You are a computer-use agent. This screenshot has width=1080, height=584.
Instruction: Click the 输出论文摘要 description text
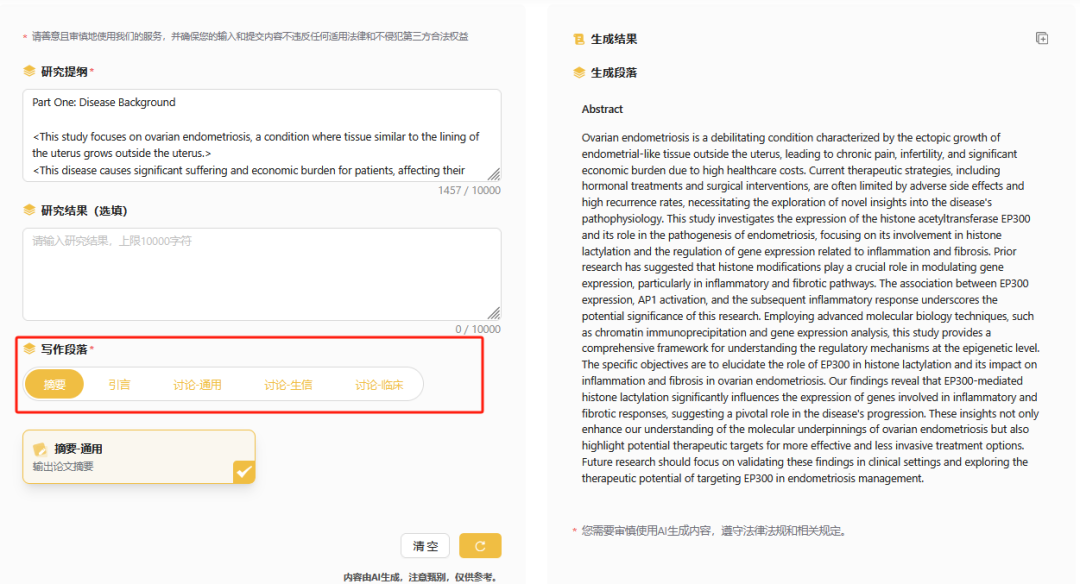[x=63, y=466]
